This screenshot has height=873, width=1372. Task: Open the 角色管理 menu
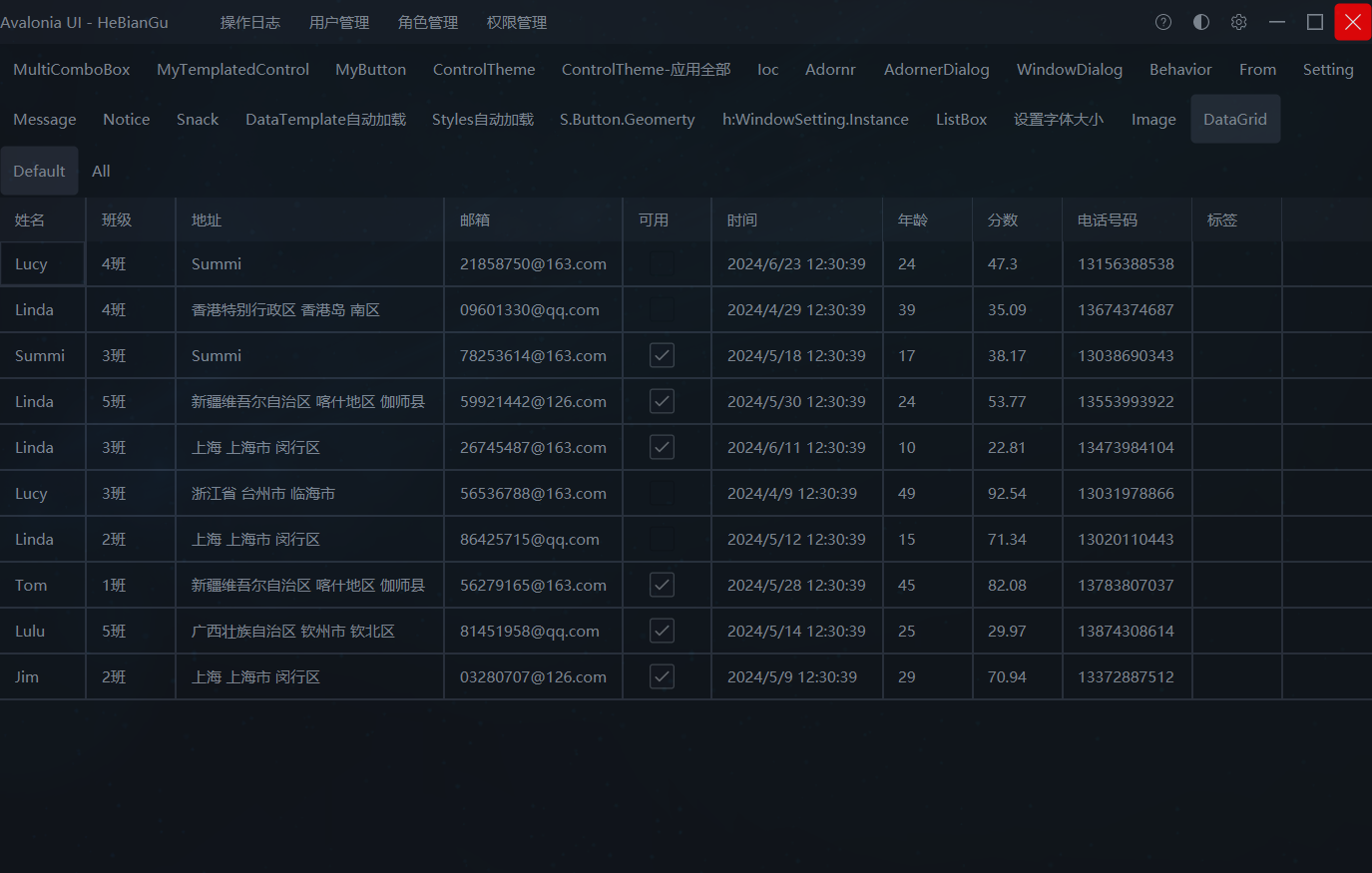tap(428, 22)
